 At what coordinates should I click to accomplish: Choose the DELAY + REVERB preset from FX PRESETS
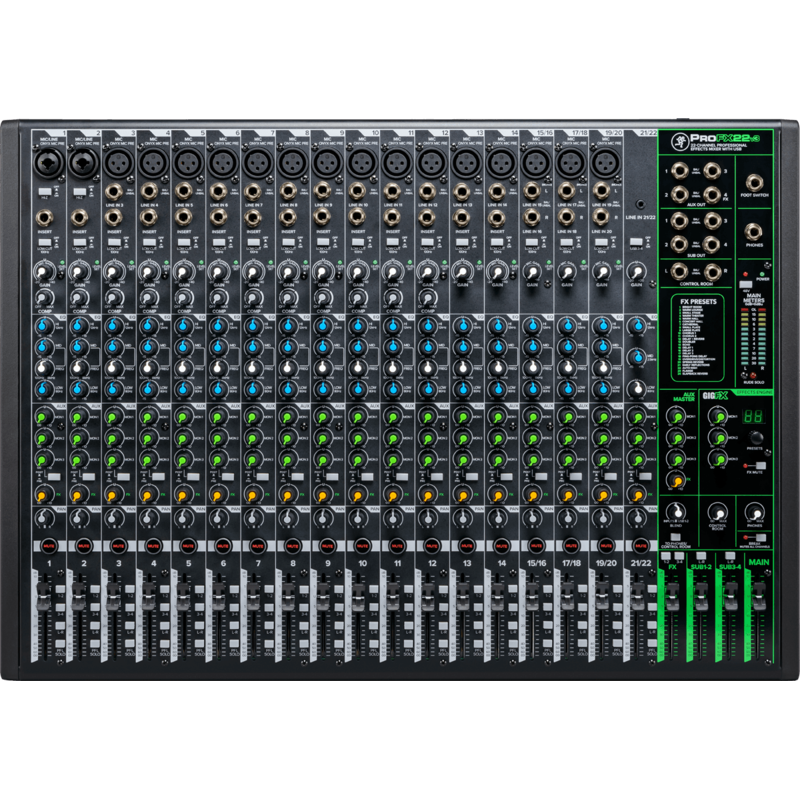pos(690,339)
